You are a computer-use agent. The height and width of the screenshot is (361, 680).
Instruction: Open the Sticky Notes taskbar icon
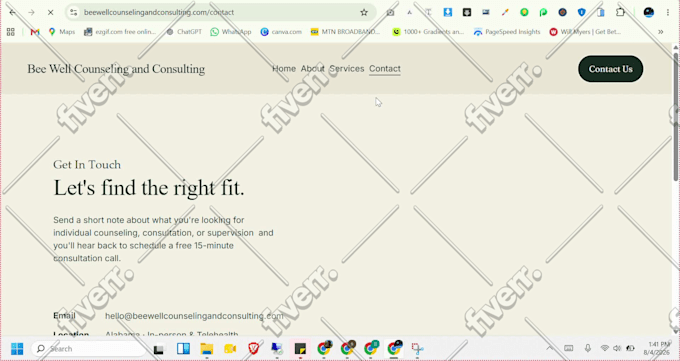point(300,349)
